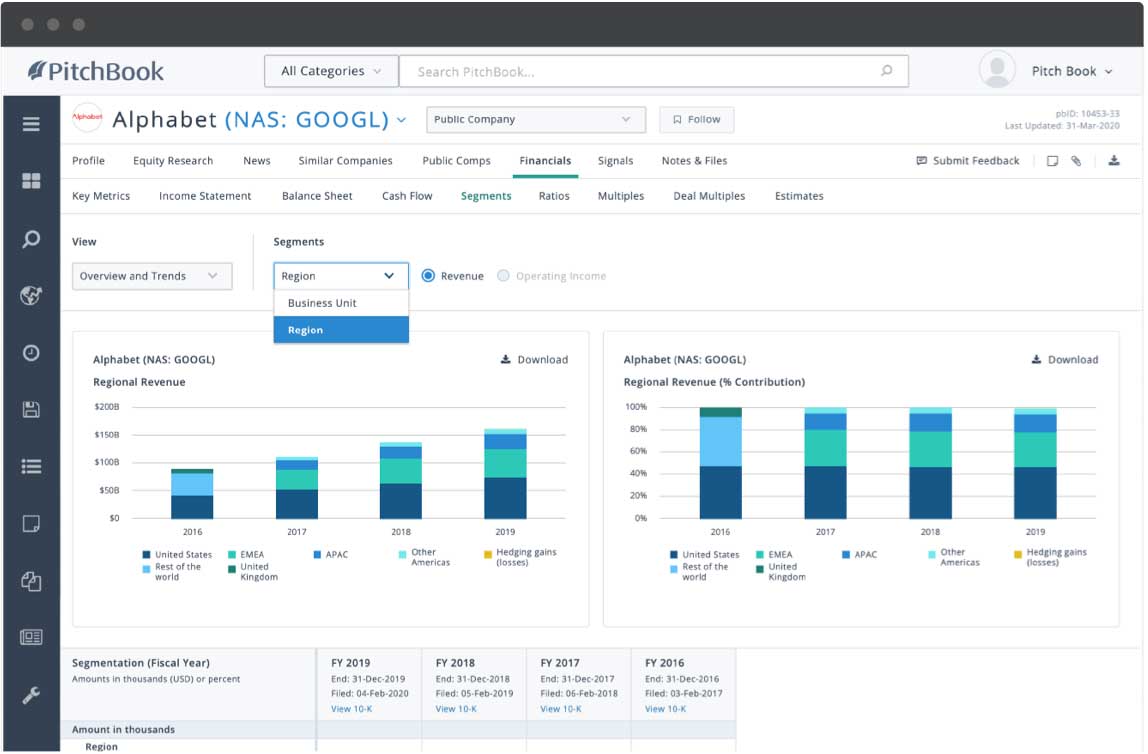Click the download icon beside the paperclip
The width and height of the screenshot is (1148, 754).
pos(1114,161)
